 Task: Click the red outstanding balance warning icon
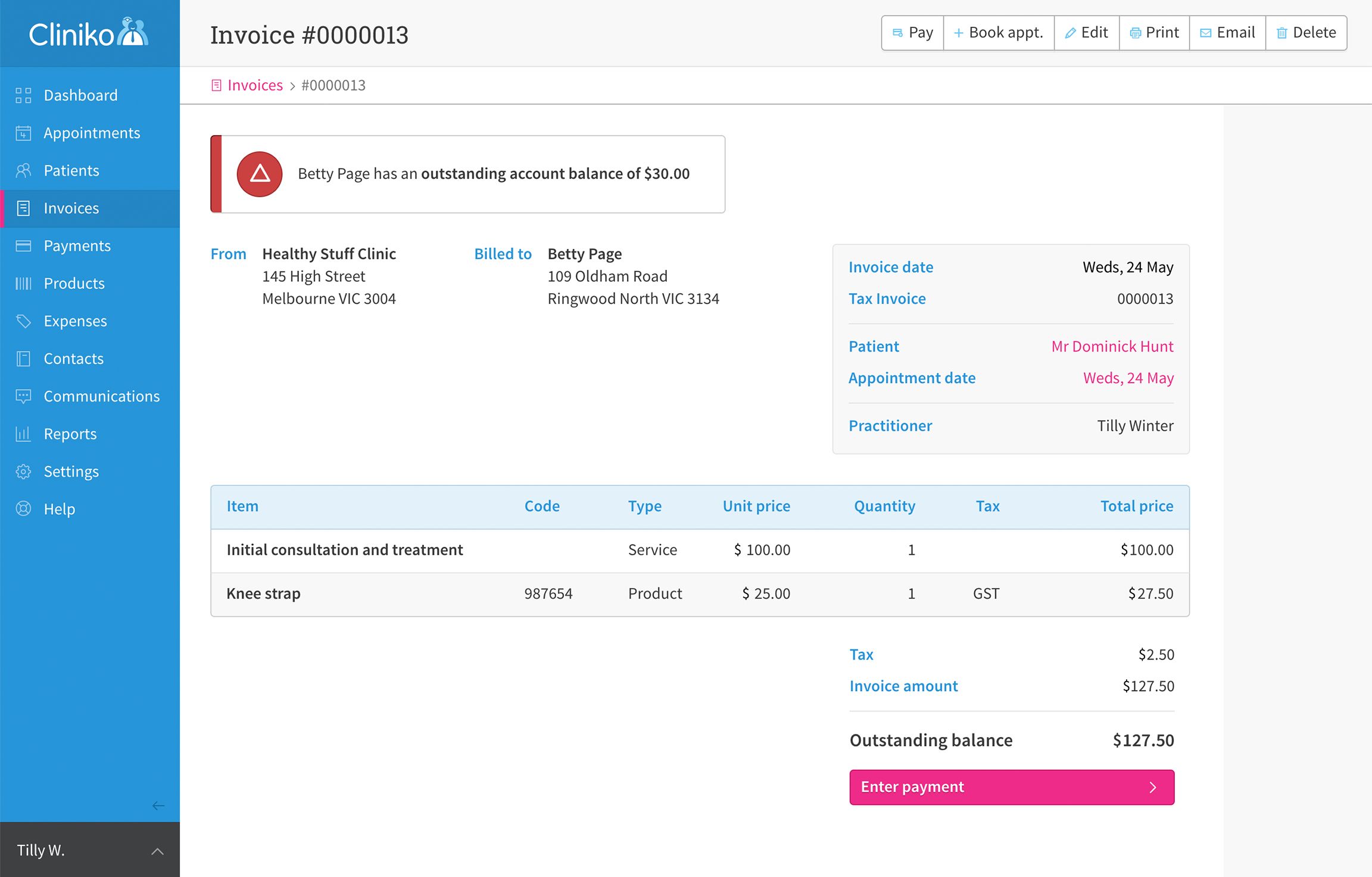[260, 174]
